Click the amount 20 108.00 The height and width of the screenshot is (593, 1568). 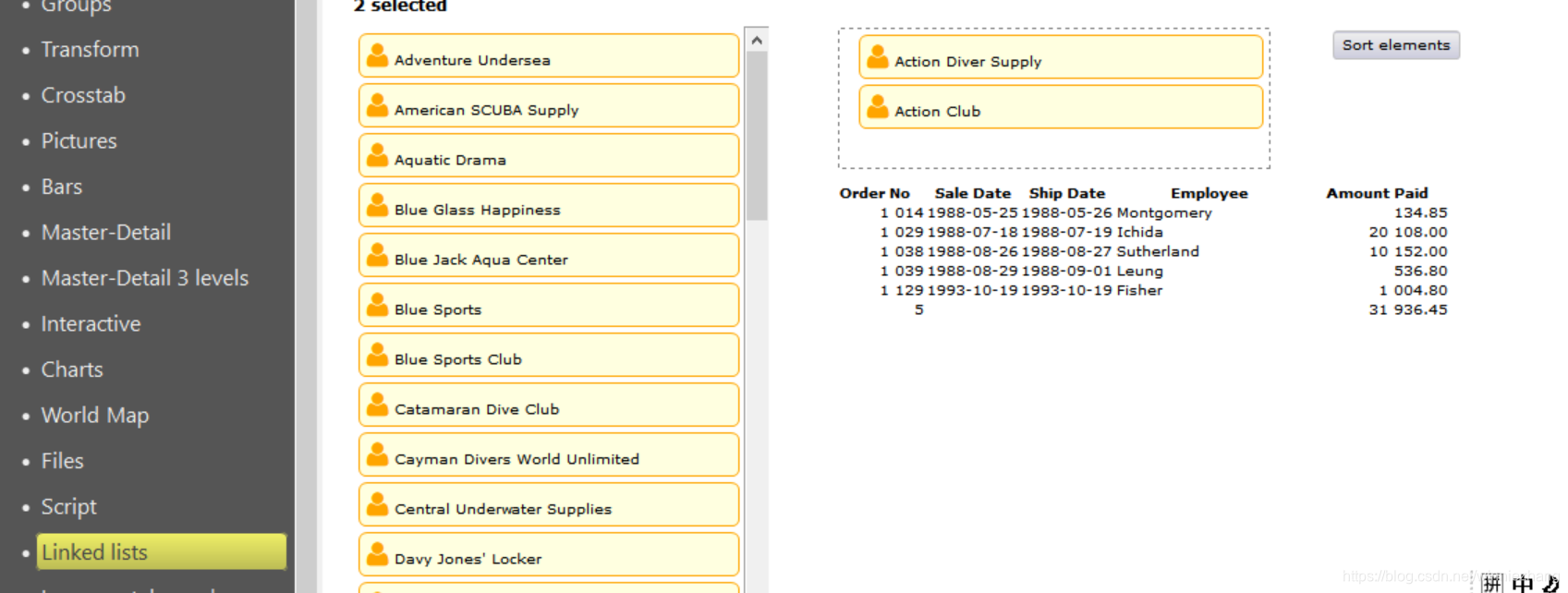point(1408,232)
